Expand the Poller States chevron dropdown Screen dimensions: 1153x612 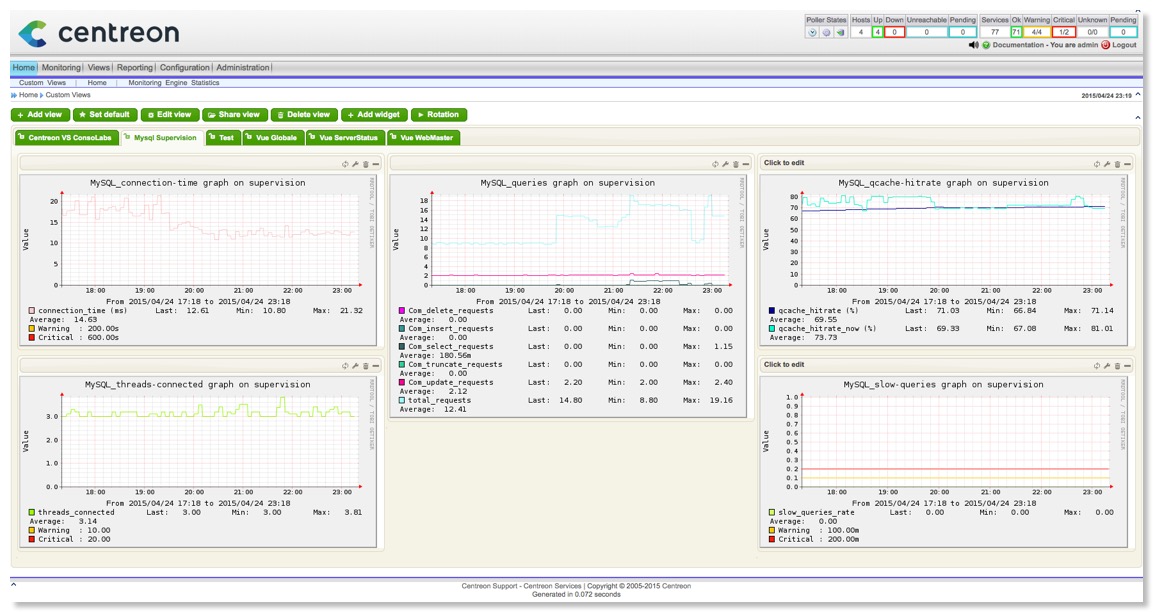812,31
